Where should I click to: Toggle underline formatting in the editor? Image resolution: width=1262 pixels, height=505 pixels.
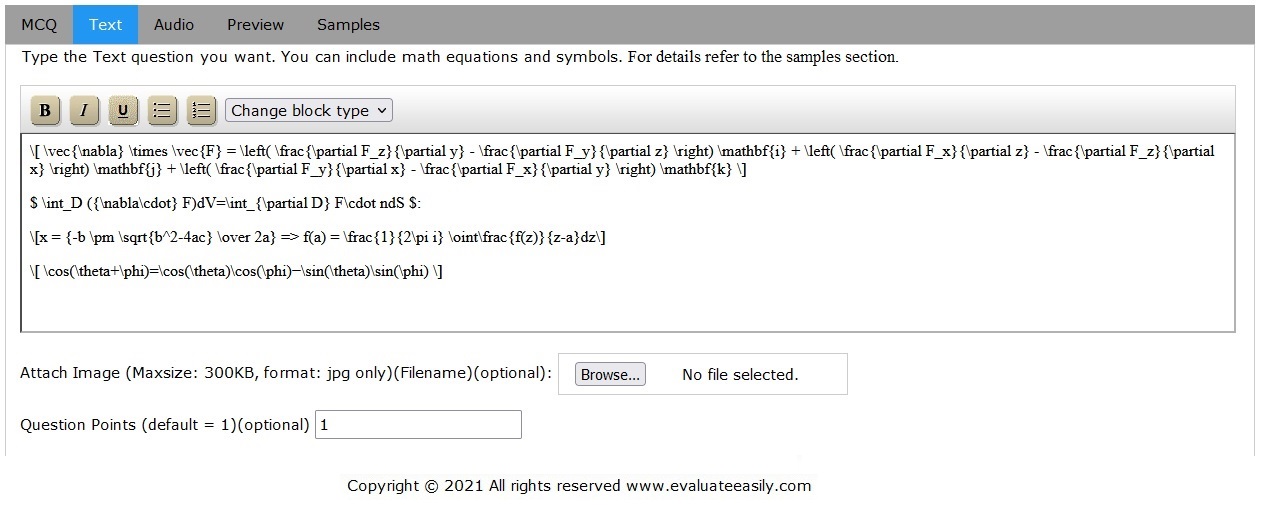pyautogui.click(x=123, y=110)
